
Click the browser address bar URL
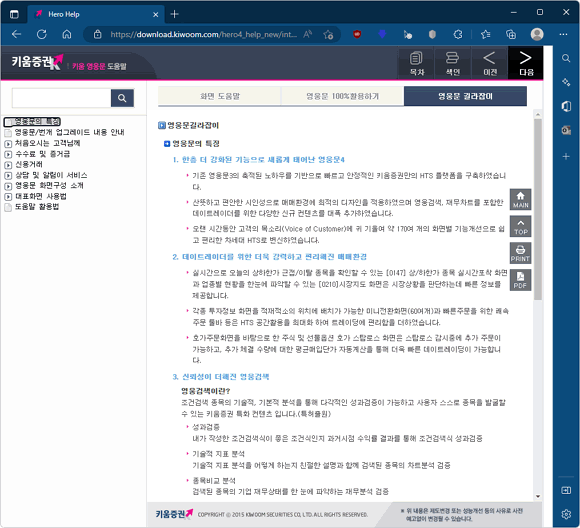(203, 34)
